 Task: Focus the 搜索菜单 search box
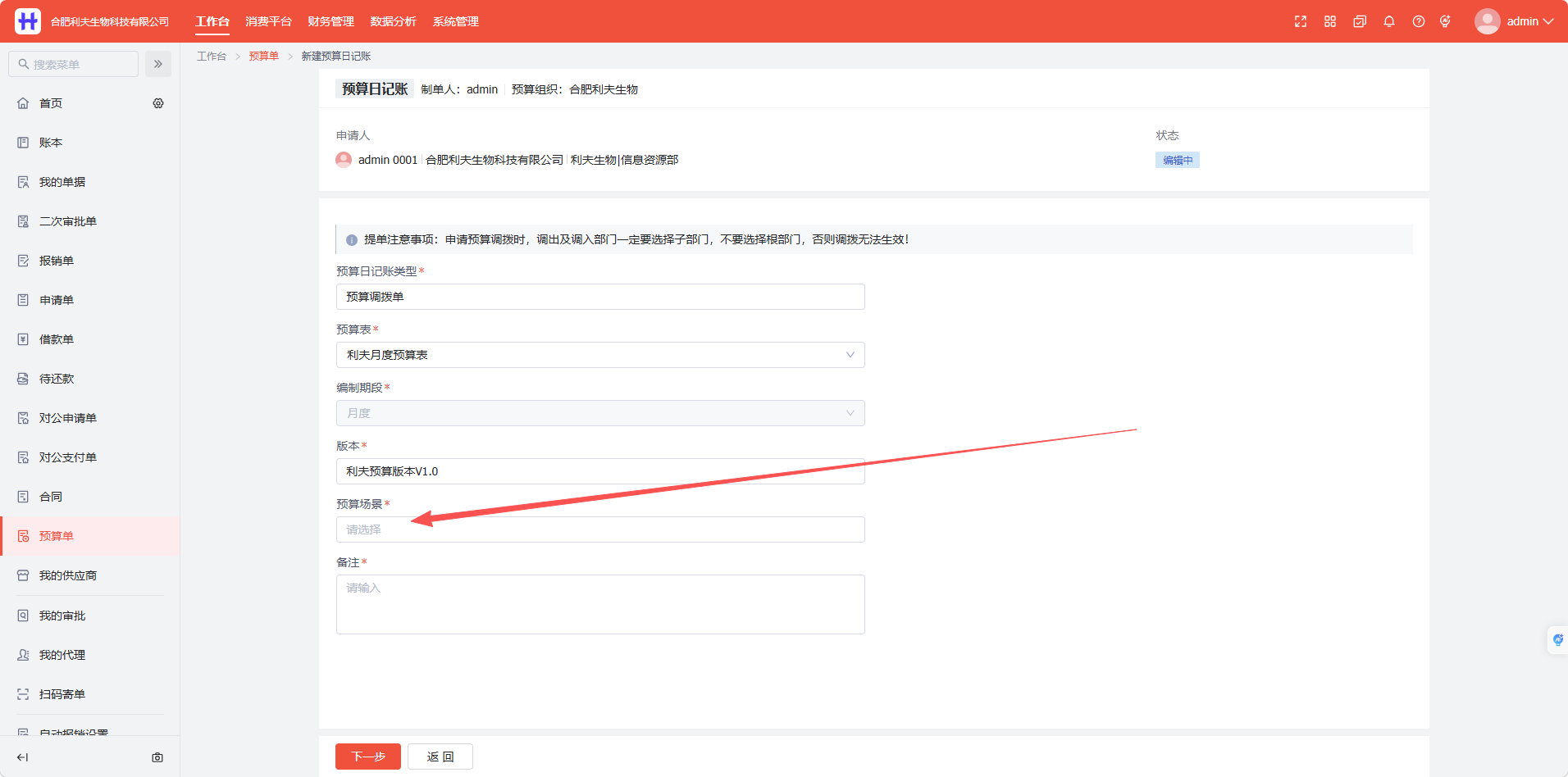(x=74, y=64)
